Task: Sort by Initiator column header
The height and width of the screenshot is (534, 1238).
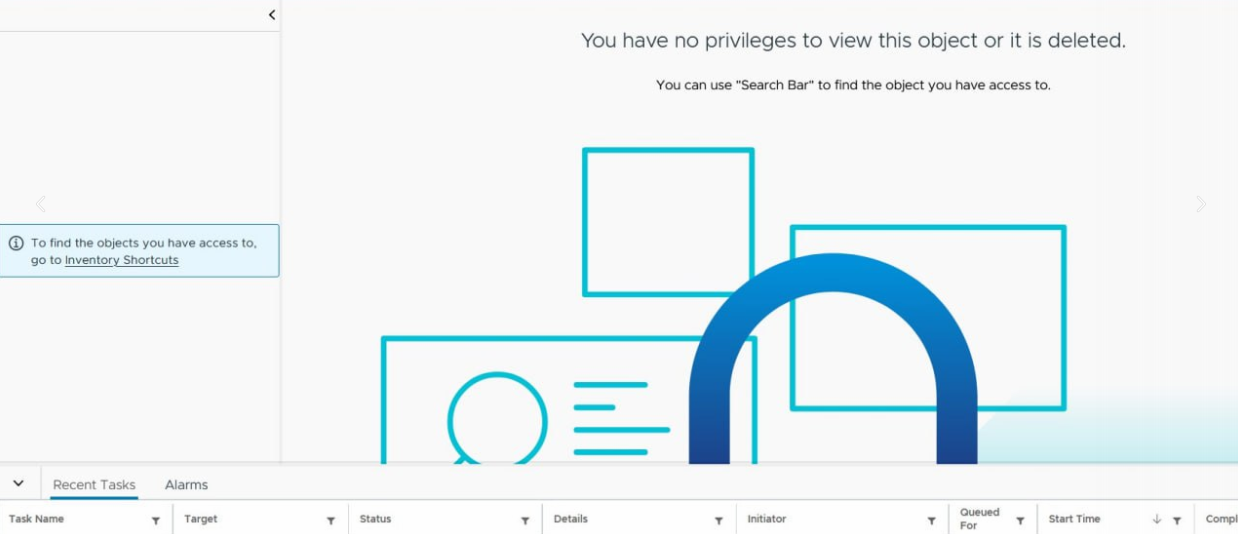Action: coord(767,519)
